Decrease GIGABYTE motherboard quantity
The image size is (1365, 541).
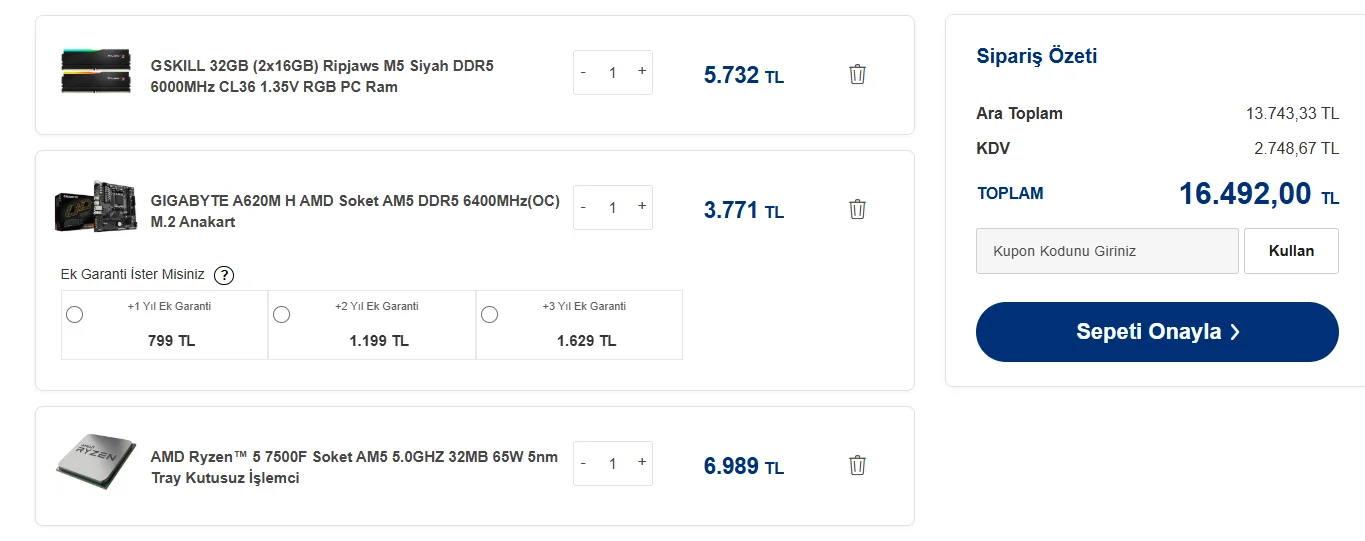(x=584, y=207)
